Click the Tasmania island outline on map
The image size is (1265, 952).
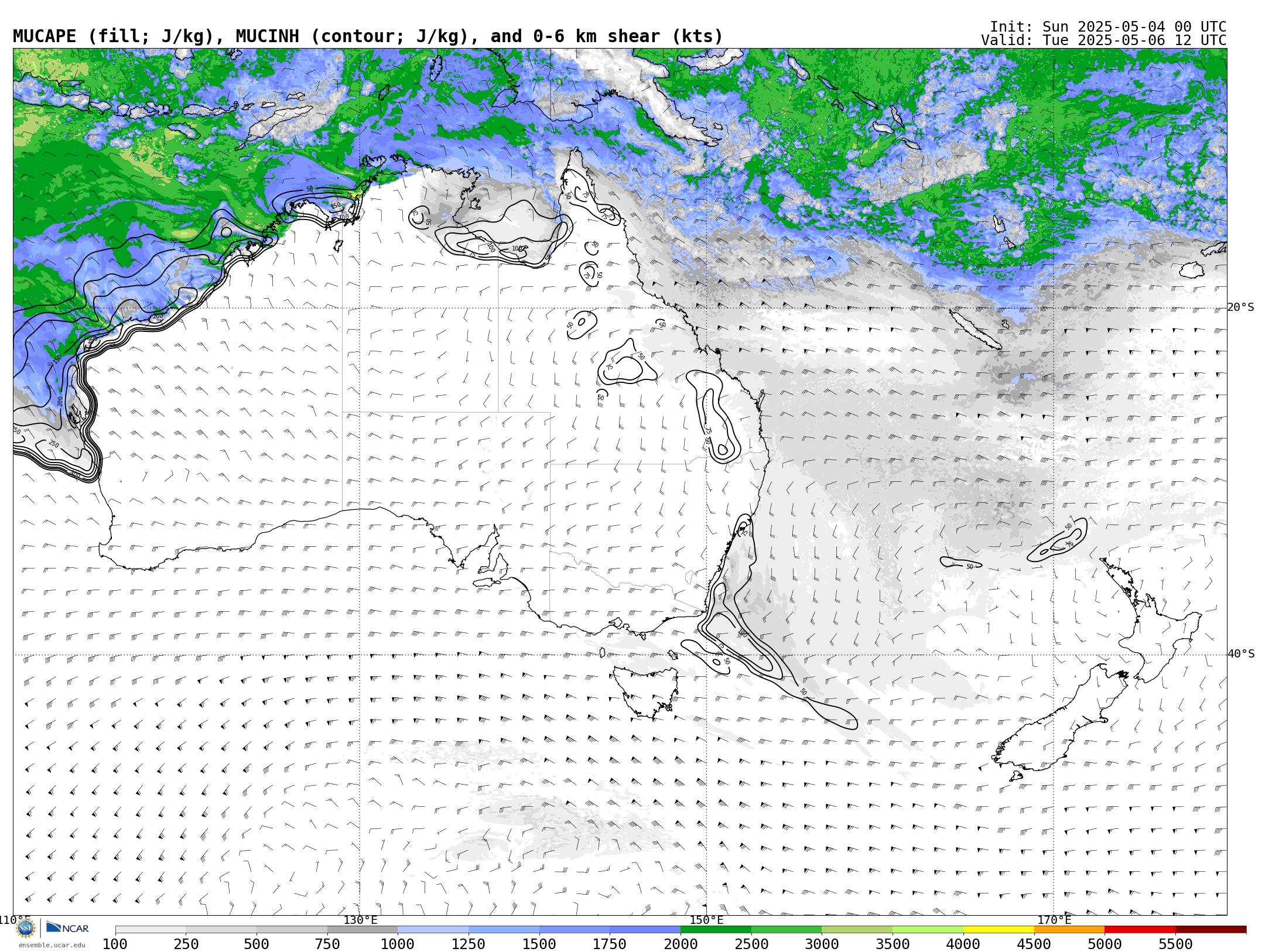click(646, 692)
